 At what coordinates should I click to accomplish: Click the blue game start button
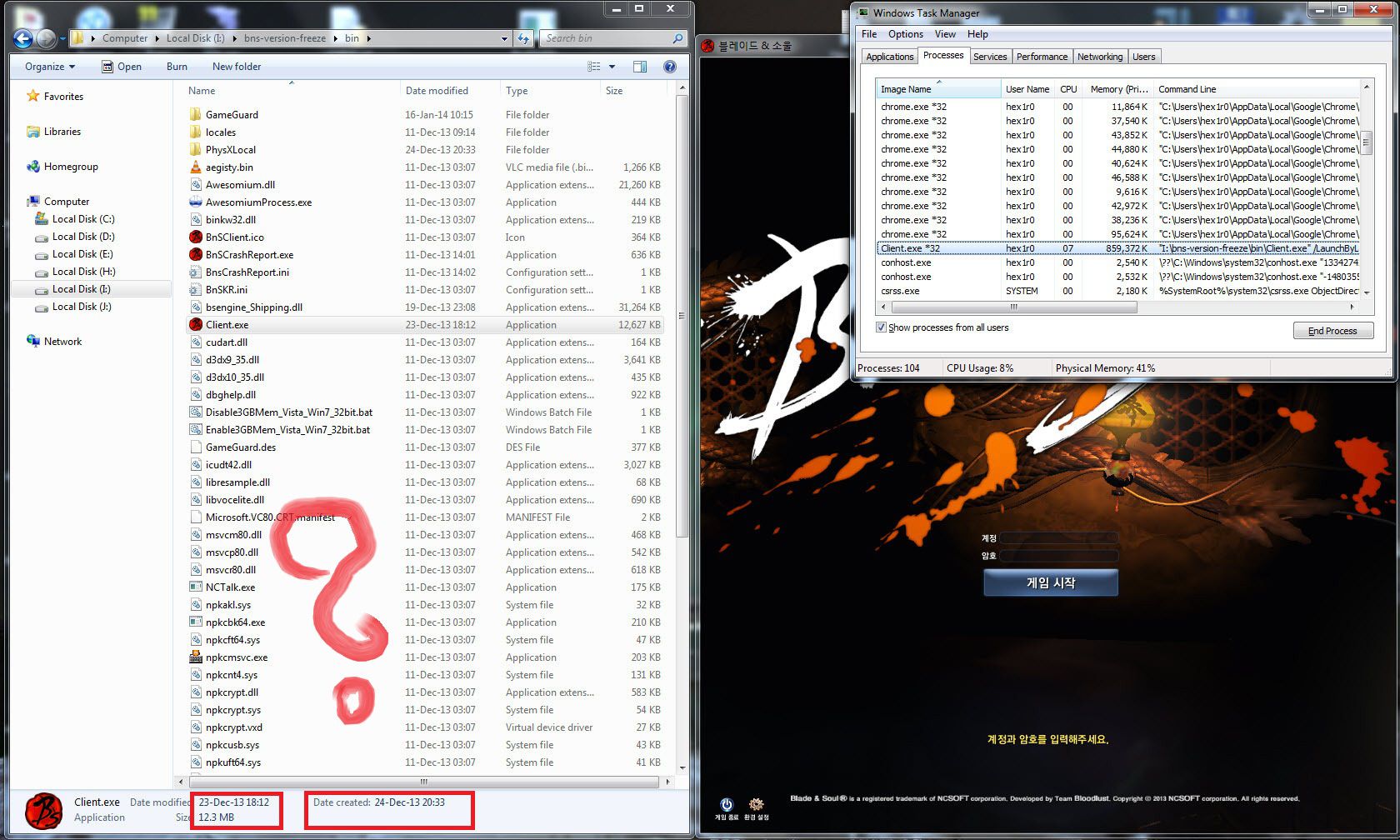1051,582
